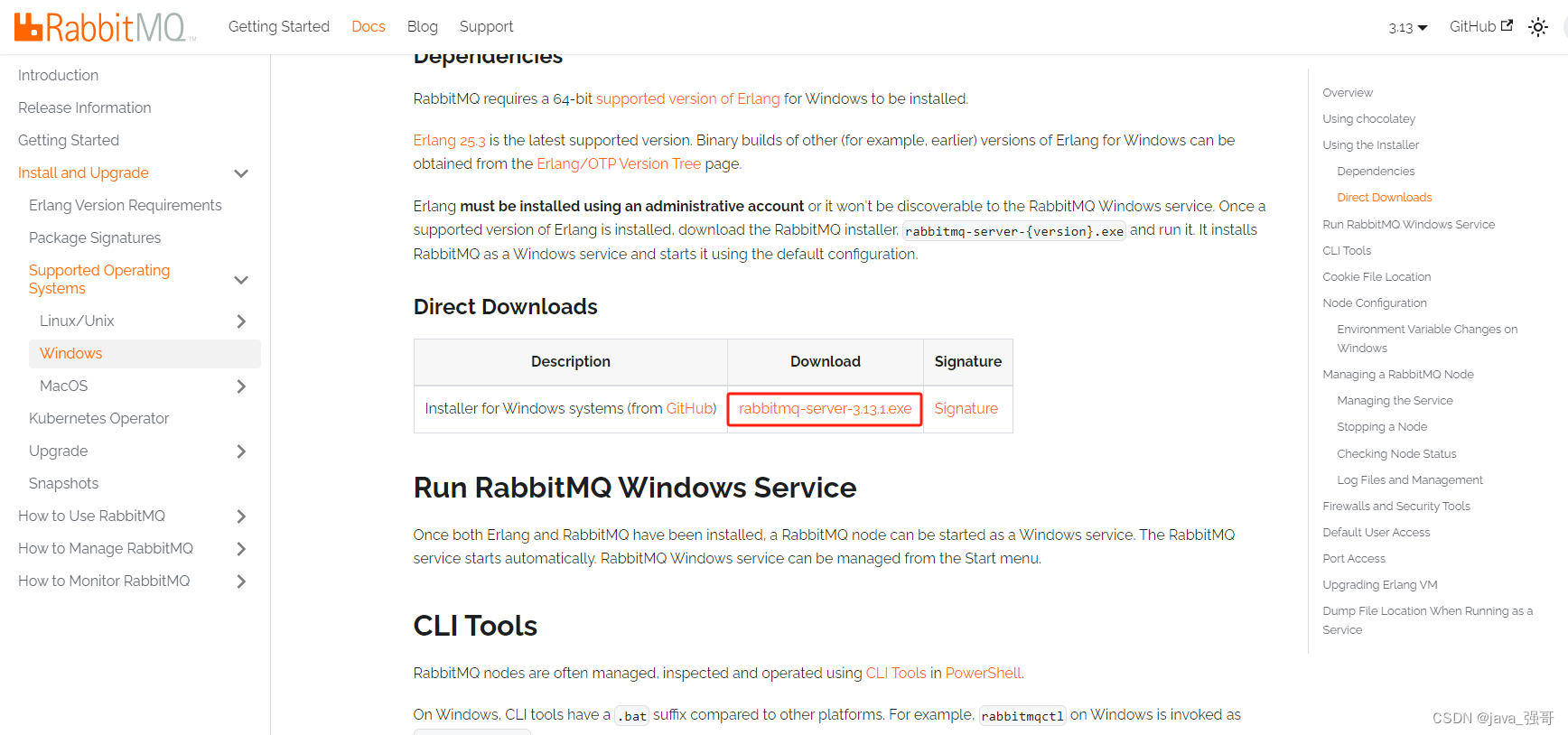This screenshot has height=735, width=1568.
Task: Expand the How to Monitor RabbitMQ chevron
Action: pos(241,581)
